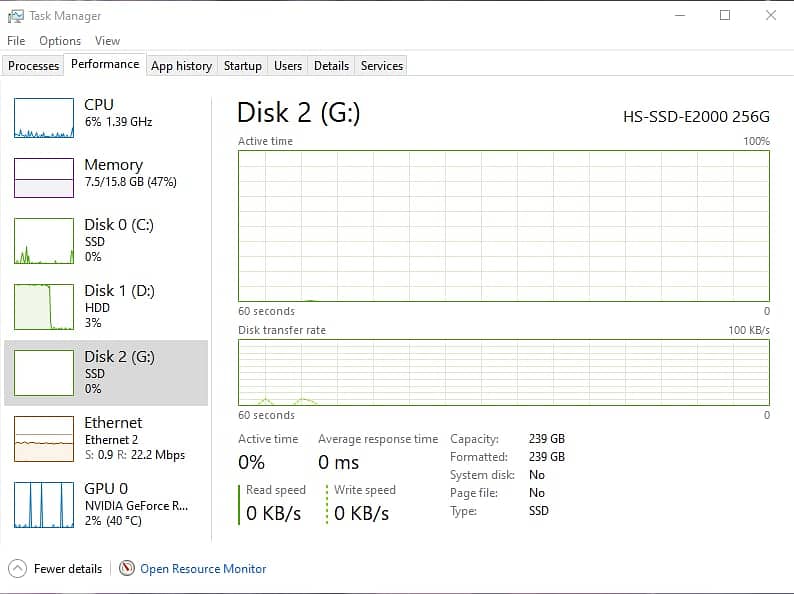Close the Task Manager window

click(771, 16)
